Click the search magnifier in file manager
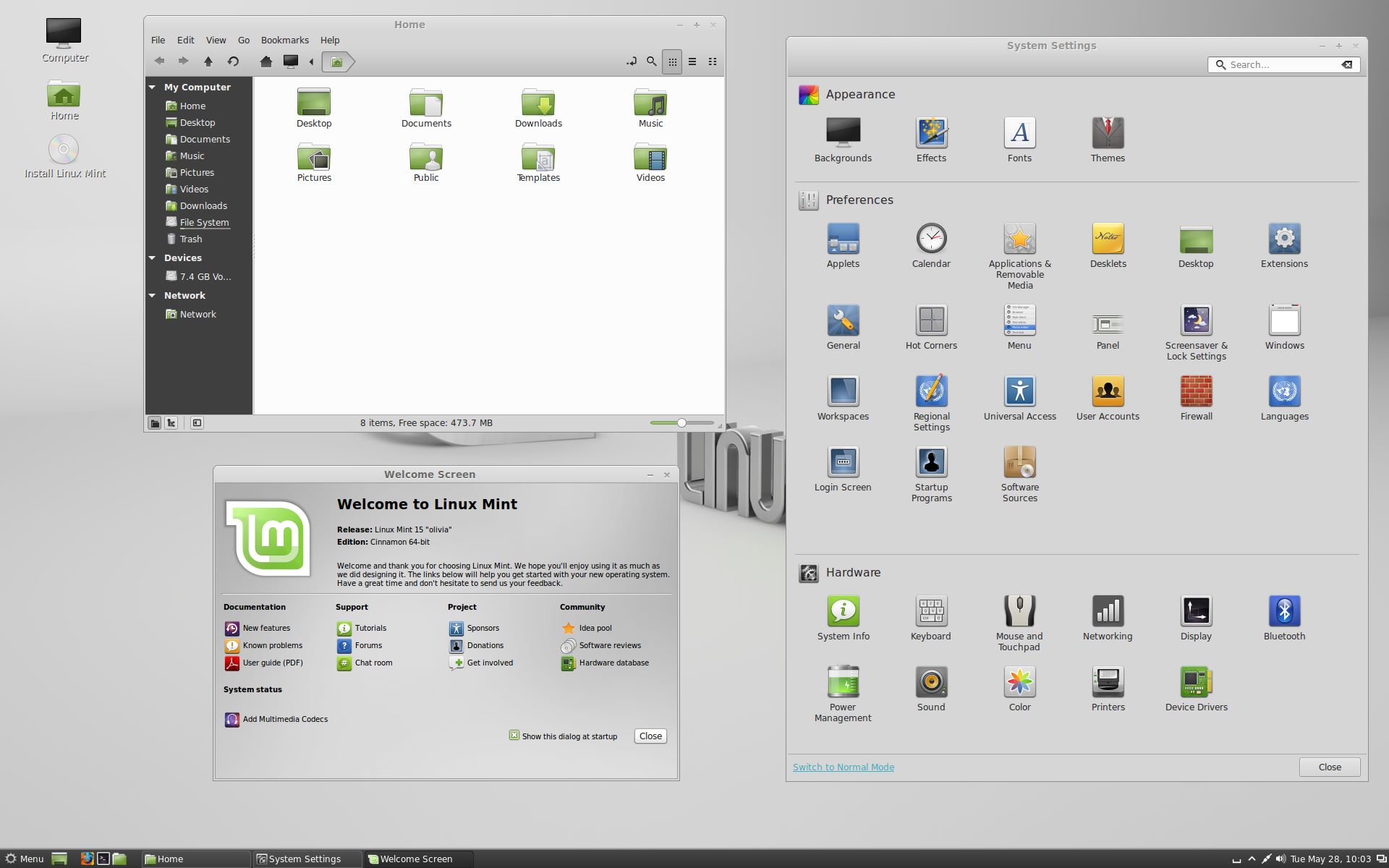The image size is (1389, 868). (x=651, y=61)
